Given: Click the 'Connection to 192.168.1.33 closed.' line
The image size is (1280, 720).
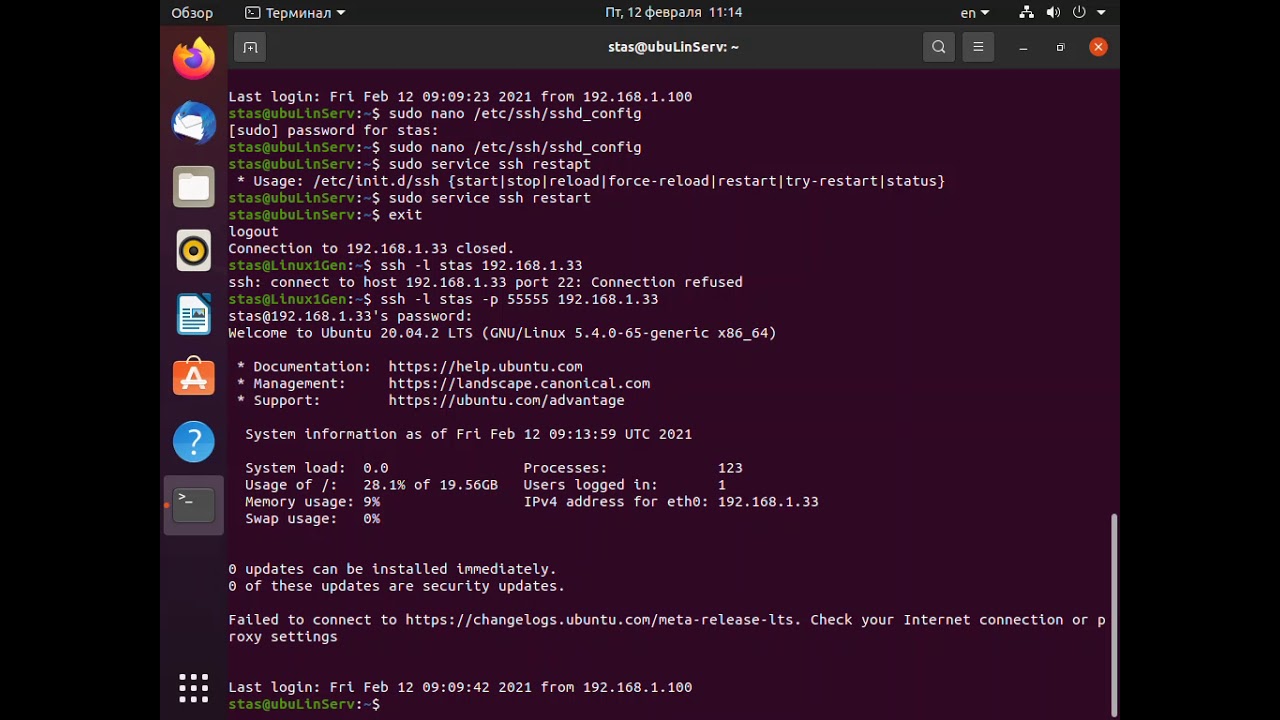Looking at the screenshot, I should click(371, 249).
